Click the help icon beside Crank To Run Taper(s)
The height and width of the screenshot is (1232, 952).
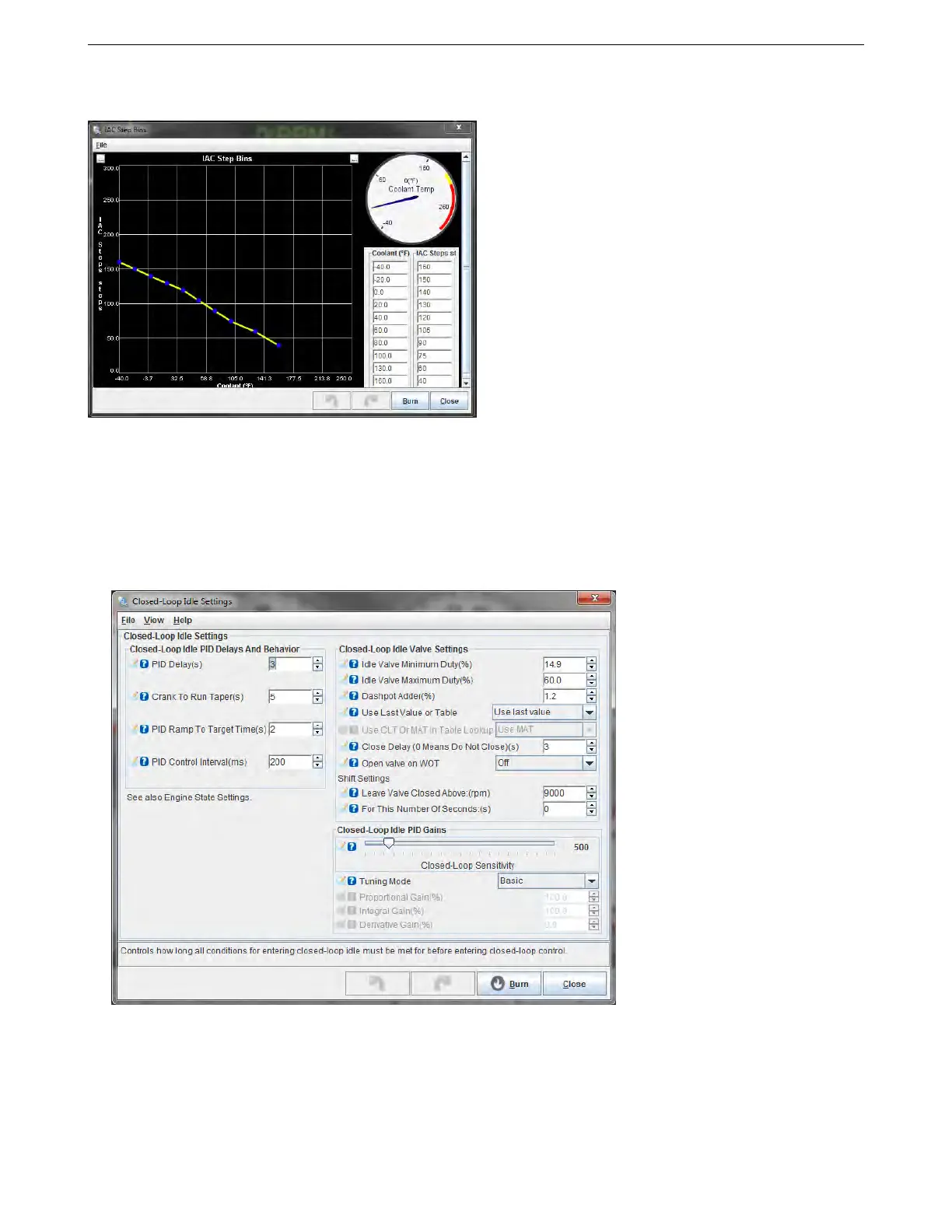point(144,697)
